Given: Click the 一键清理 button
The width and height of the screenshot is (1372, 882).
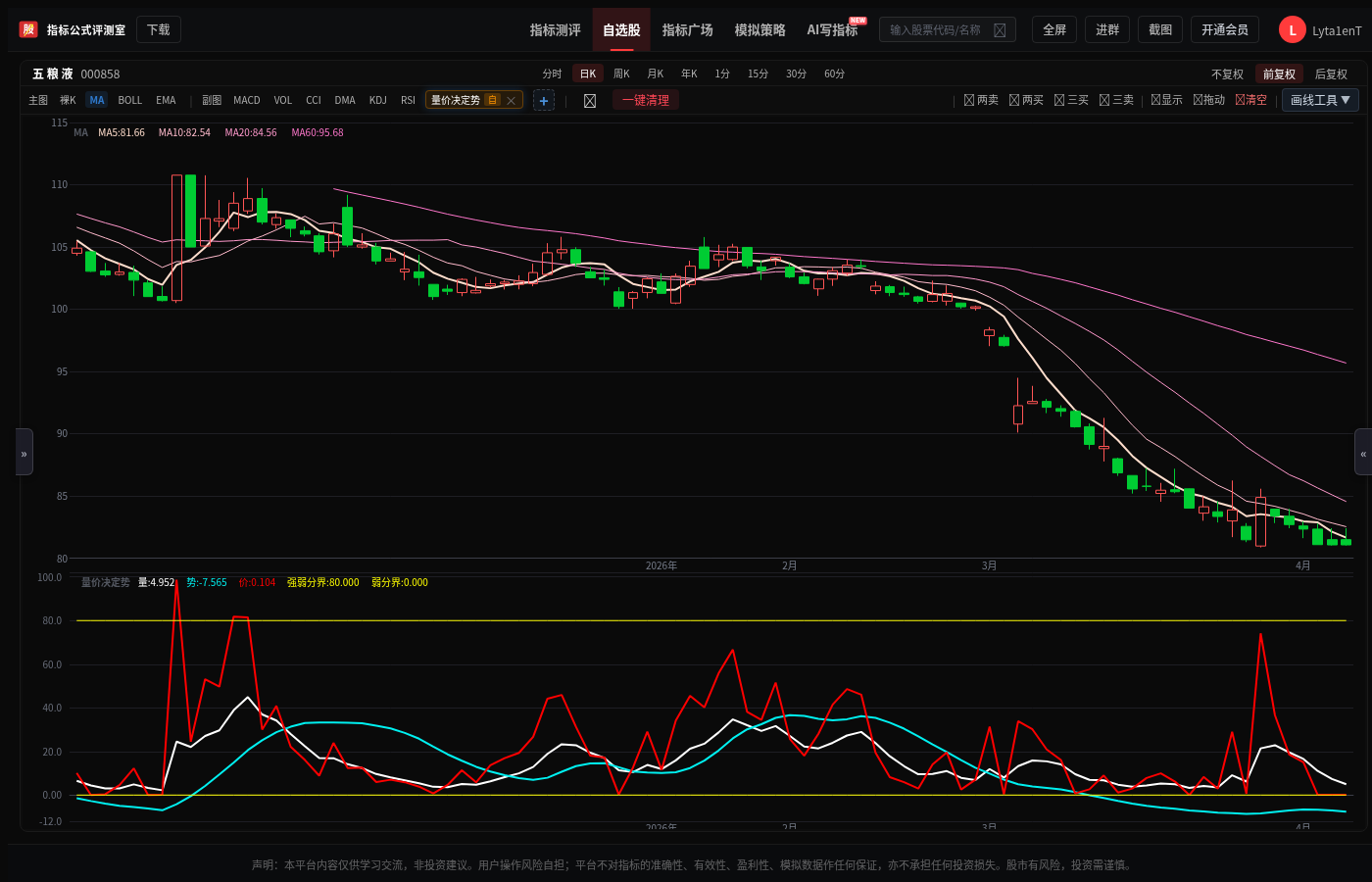Looking at the screenshot, I should 646,100.
